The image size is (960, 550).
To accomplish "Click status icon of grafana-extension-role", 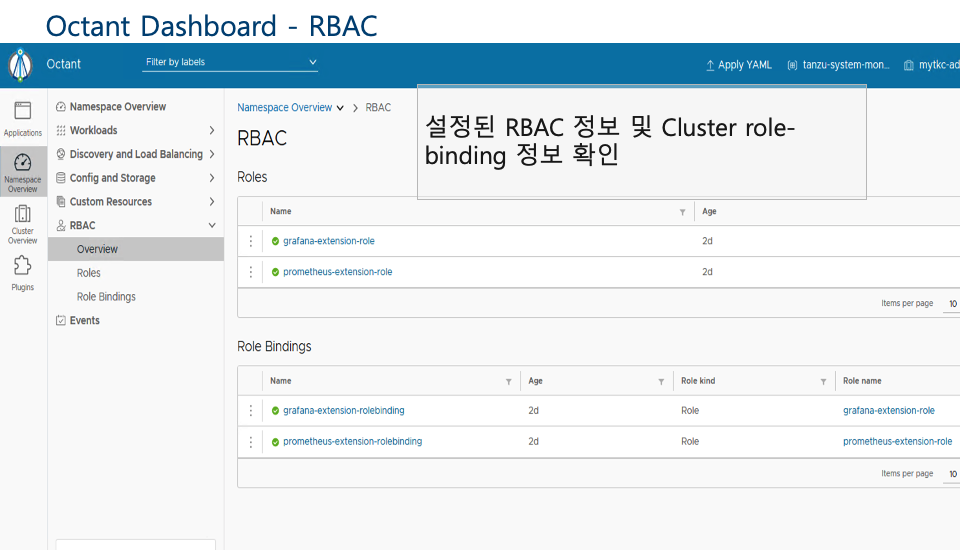I will (275, 241).
